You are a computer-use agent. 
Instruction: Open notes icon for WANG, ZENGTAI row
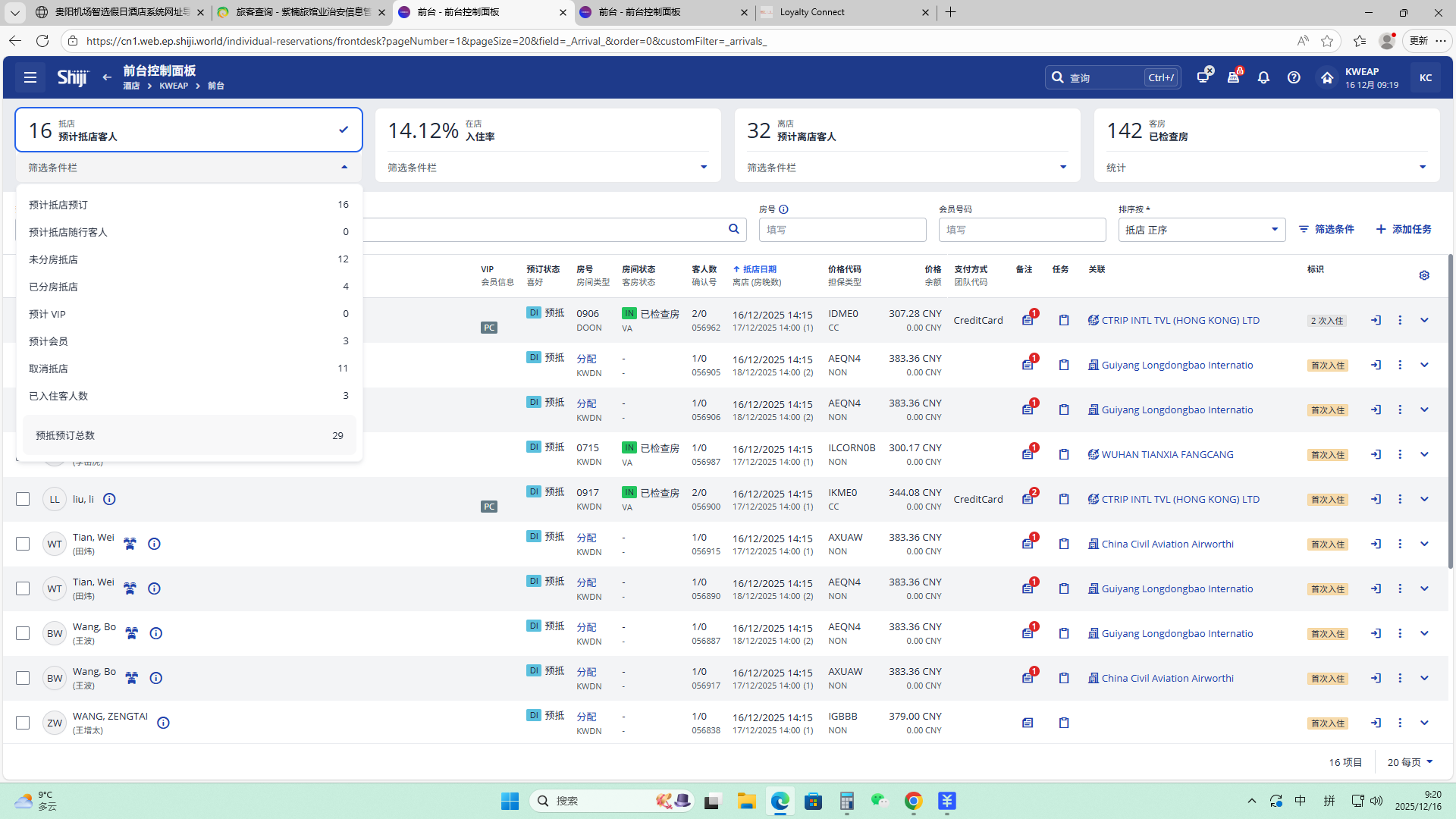(1027, 723)
